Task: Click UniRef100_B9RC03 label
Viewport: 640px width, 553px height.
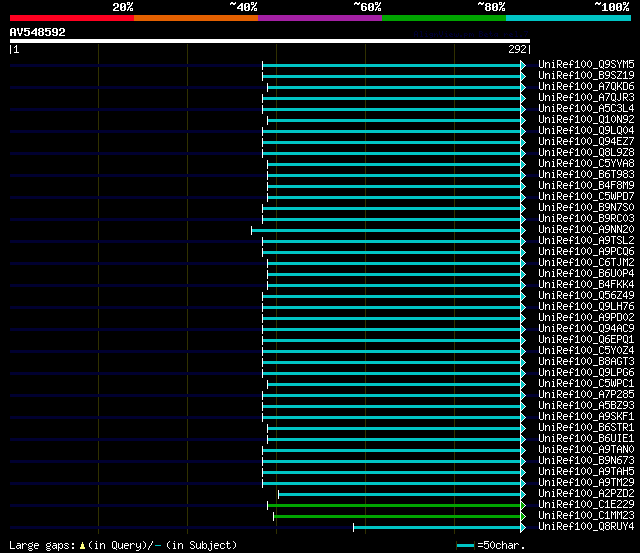Action: pyautogui.click(x=586, y=219)
